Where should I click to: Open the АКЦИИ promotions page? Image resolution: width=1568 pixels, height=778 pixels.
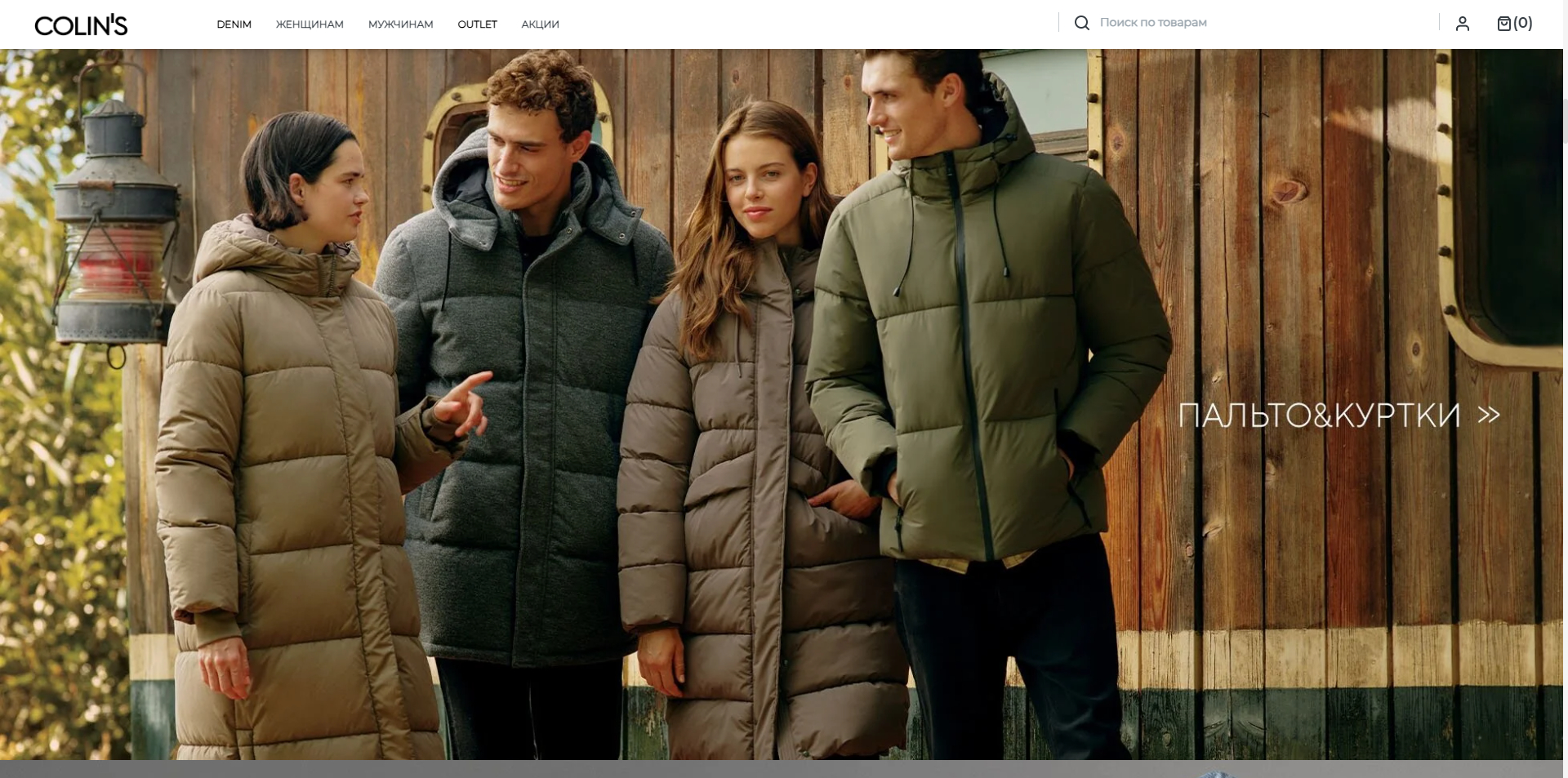click(x=540, y=24)
